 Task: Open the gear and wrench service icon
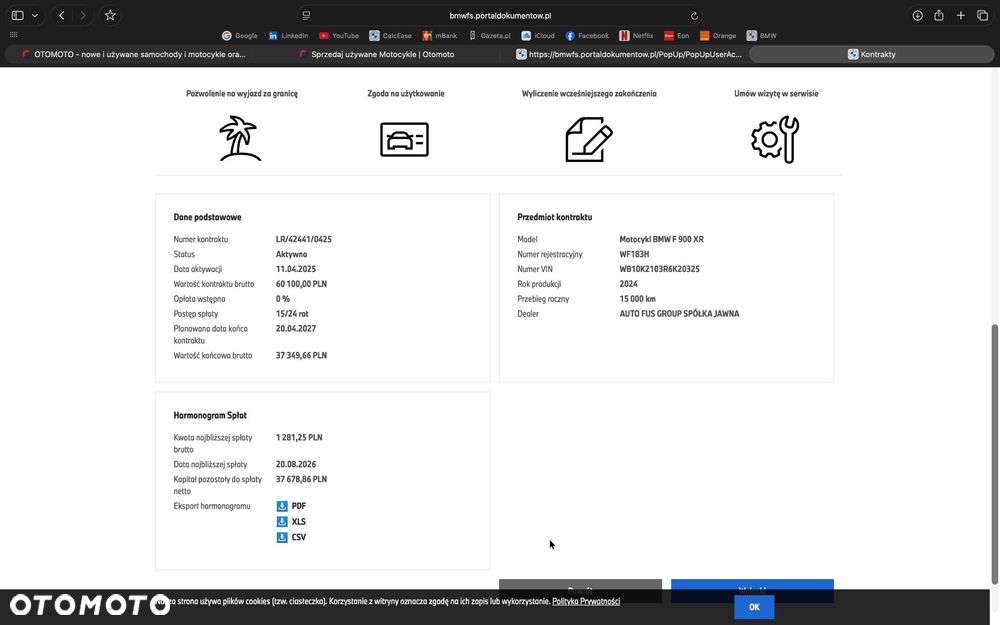(775, 140)
